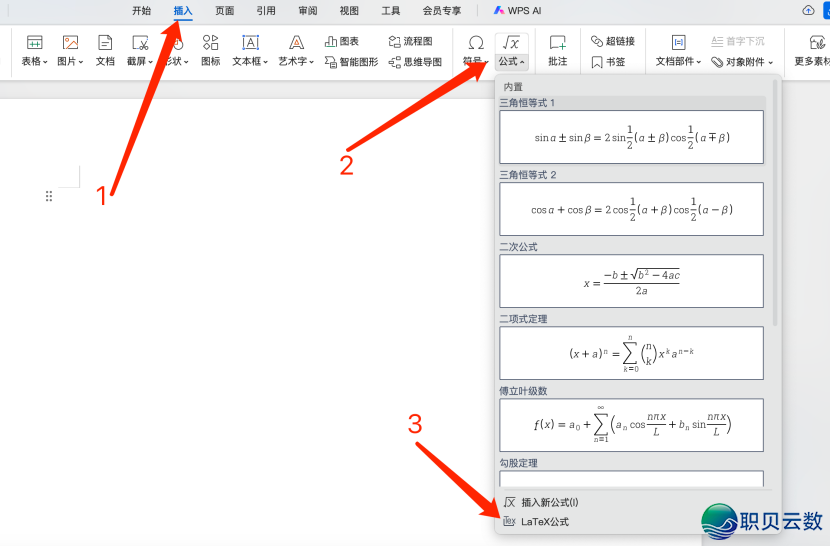Open the 会员专享 member tab
This screenshot has width=830, height=546.
pos(442,11)
